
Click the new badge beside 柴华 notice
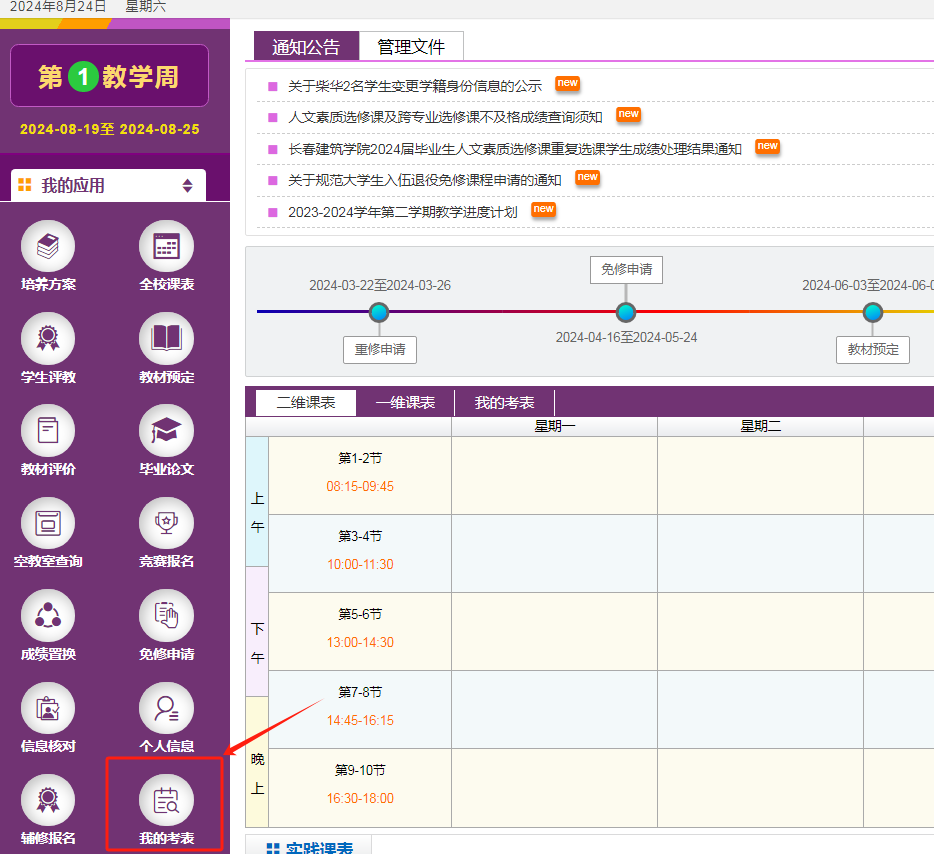tap(568, 83)
